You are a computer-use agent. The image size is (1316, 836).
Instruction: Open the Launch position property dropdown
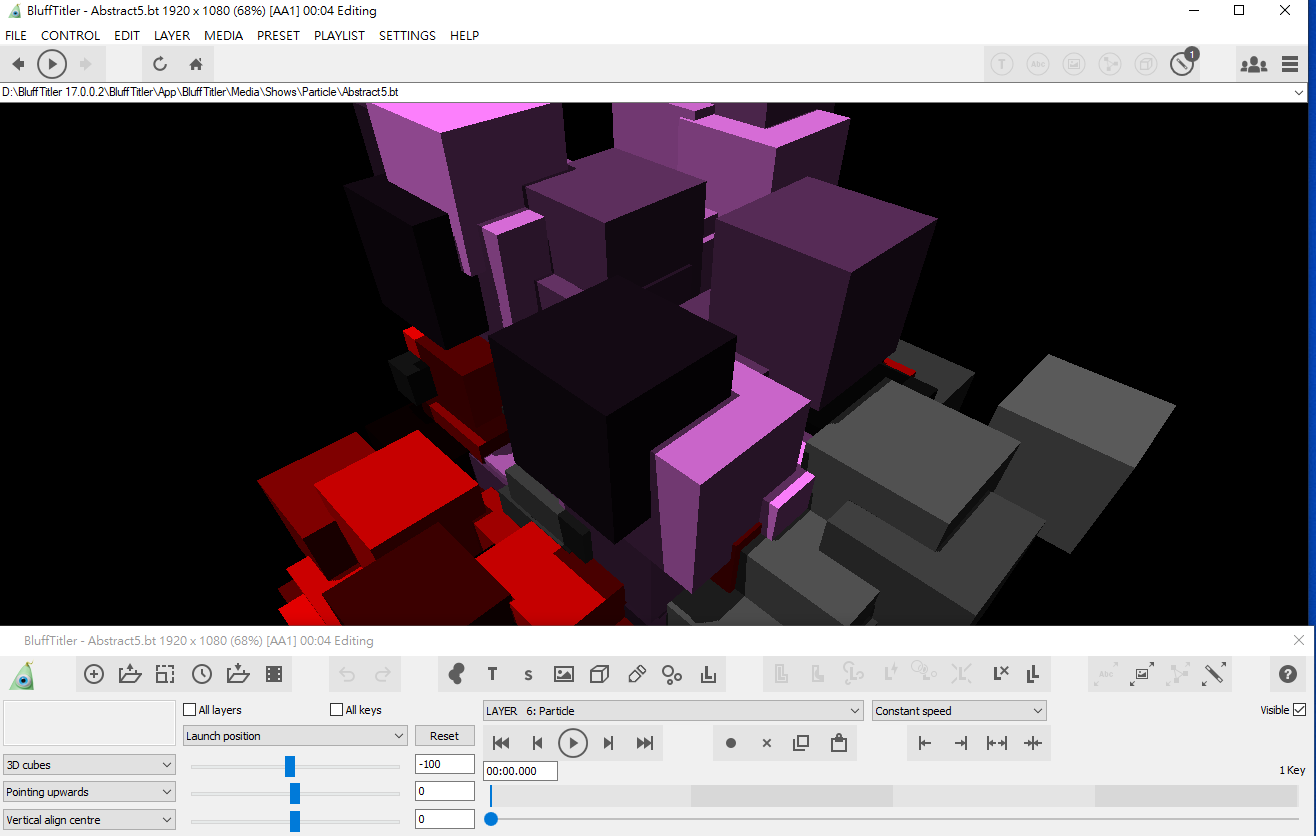pyautogui.click(x=295, y=736)
